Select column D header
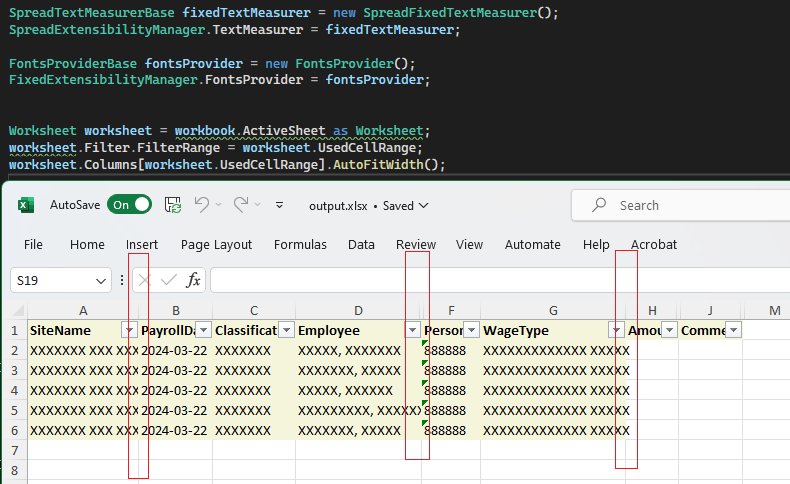 358,311
